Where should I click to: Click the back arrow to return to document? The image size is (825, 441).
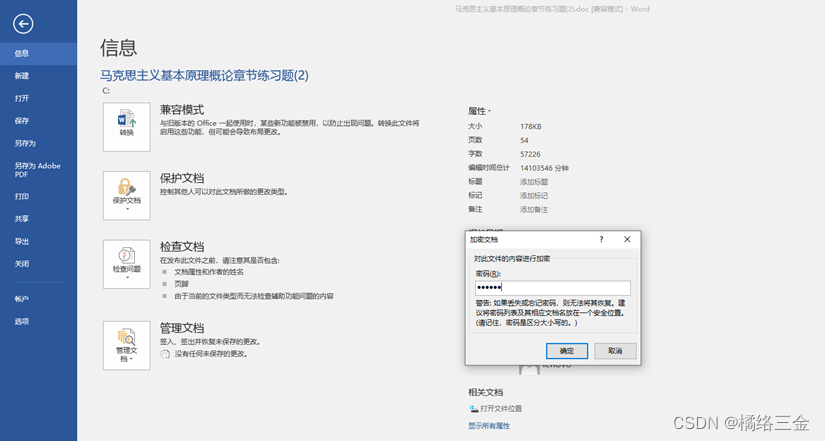[23, 24]
